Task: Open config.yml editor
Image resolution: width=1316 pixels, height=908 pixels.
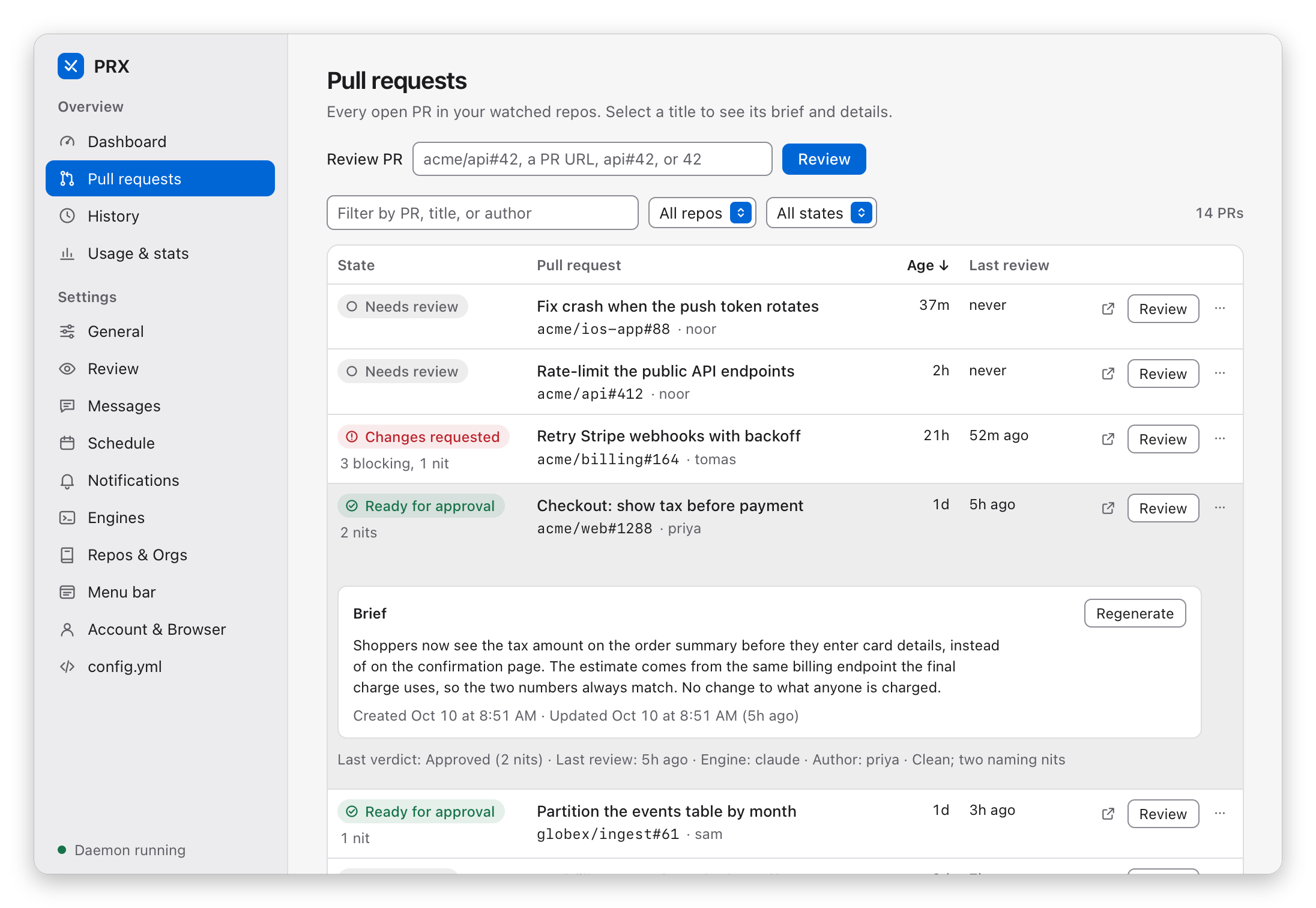Action: 160,667
